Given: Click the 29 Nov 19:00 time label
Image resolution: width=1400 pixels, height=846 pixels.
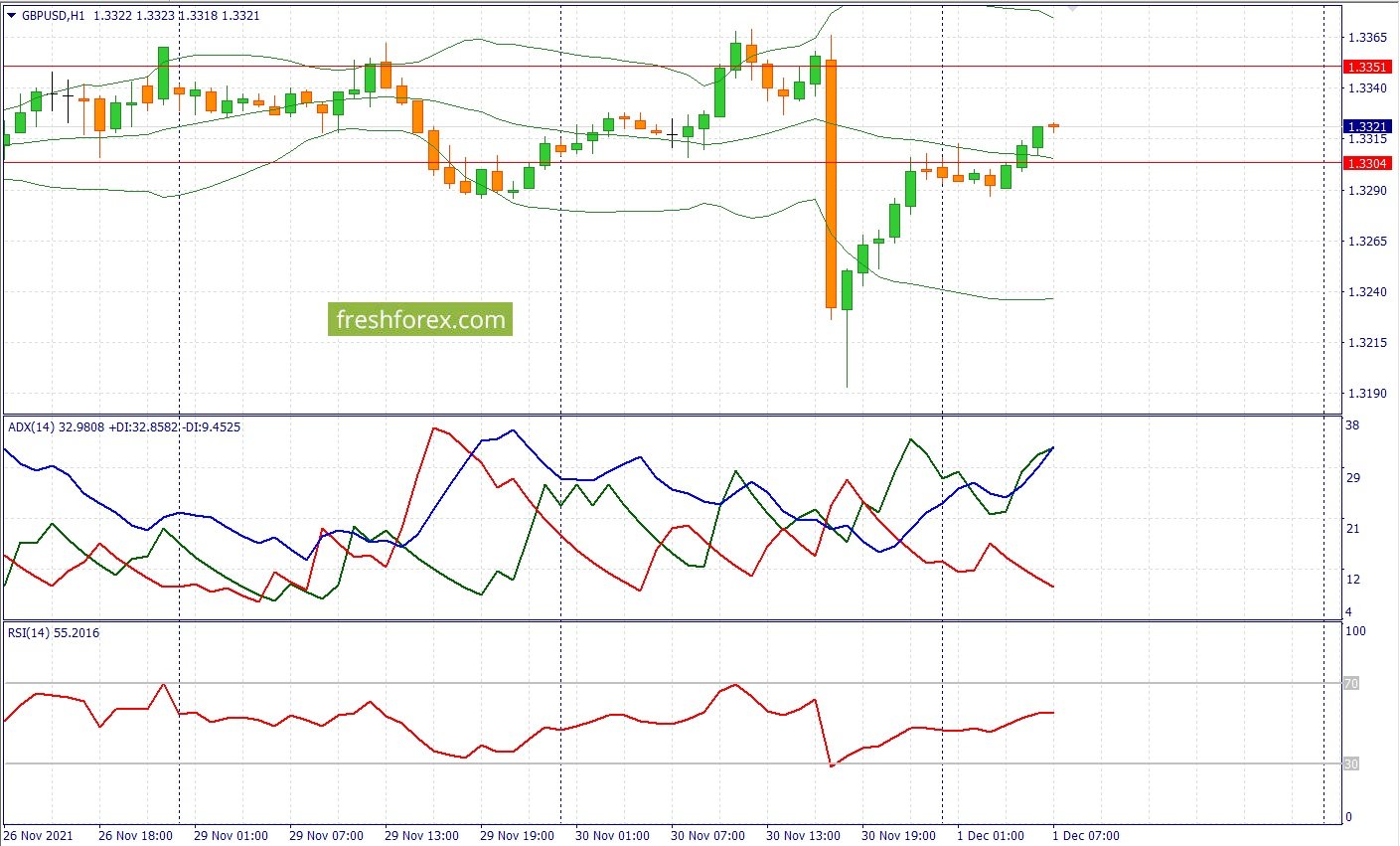Looking at the screenshot, I should [517, 836].
